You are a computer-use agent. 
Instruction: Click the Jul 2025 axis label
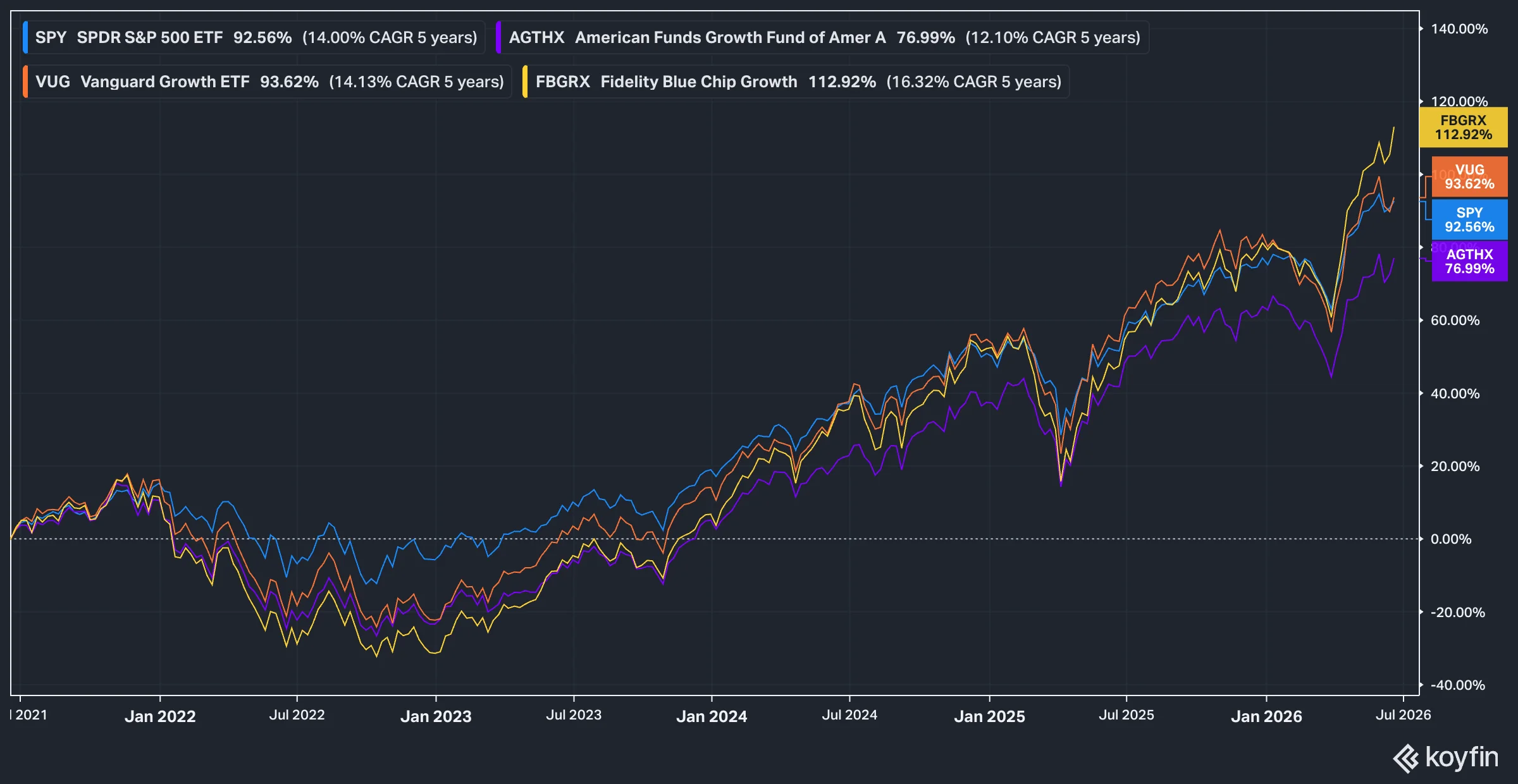pyautogui.click(x=1126, y=715)
